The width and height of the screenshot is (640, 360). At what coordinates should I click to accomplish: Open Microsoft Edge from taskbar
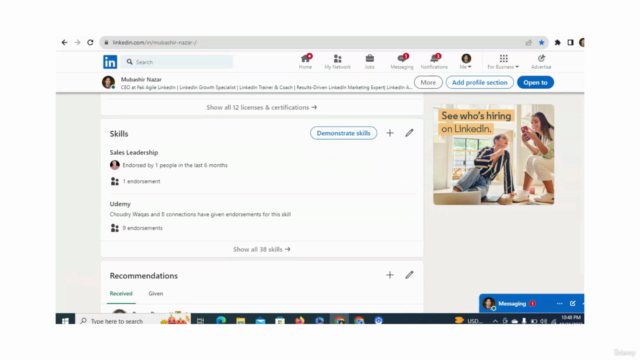point(221,321)
